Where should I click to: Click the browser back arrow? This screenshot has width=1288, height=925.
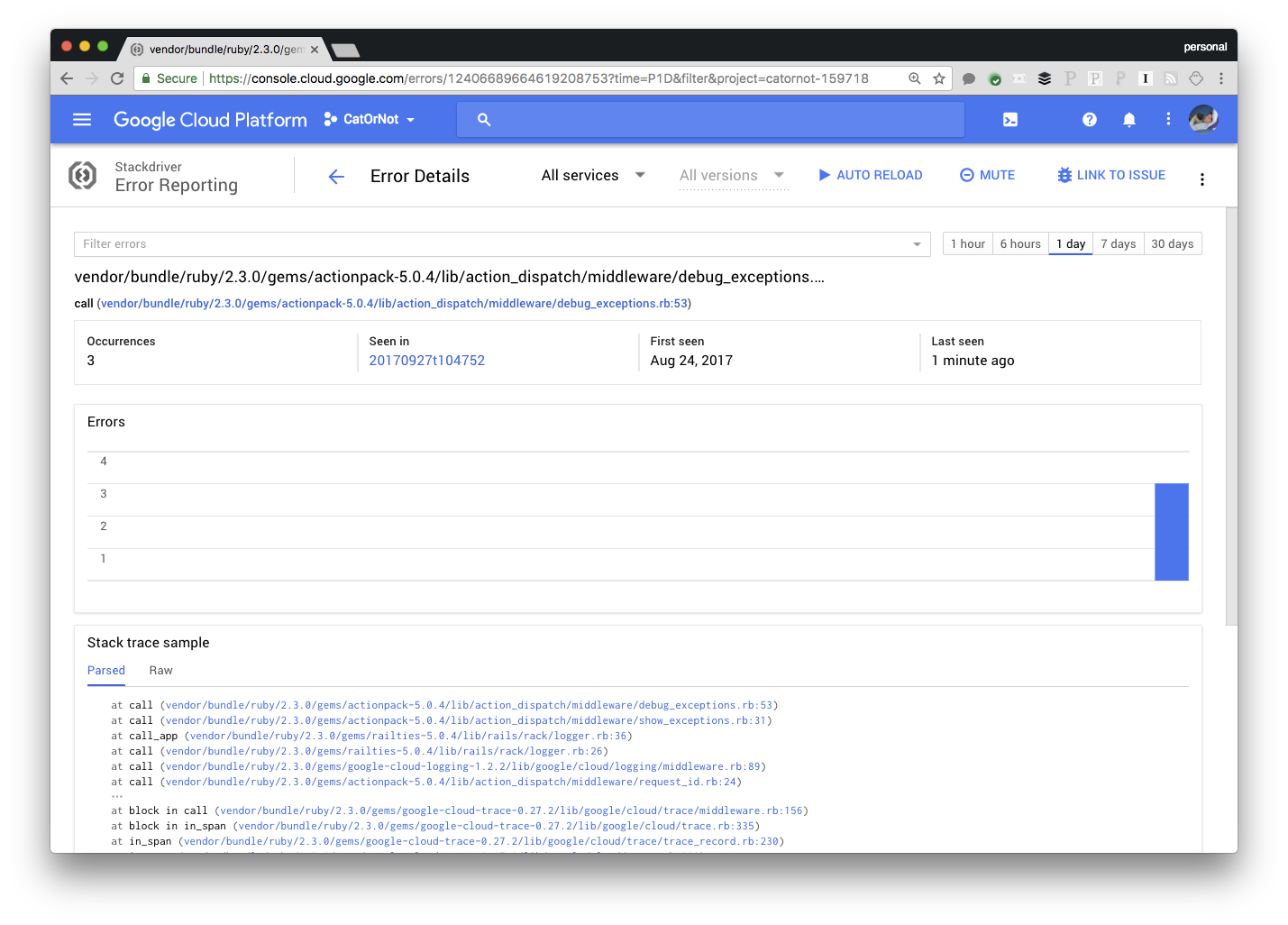(x=67, y=78)
